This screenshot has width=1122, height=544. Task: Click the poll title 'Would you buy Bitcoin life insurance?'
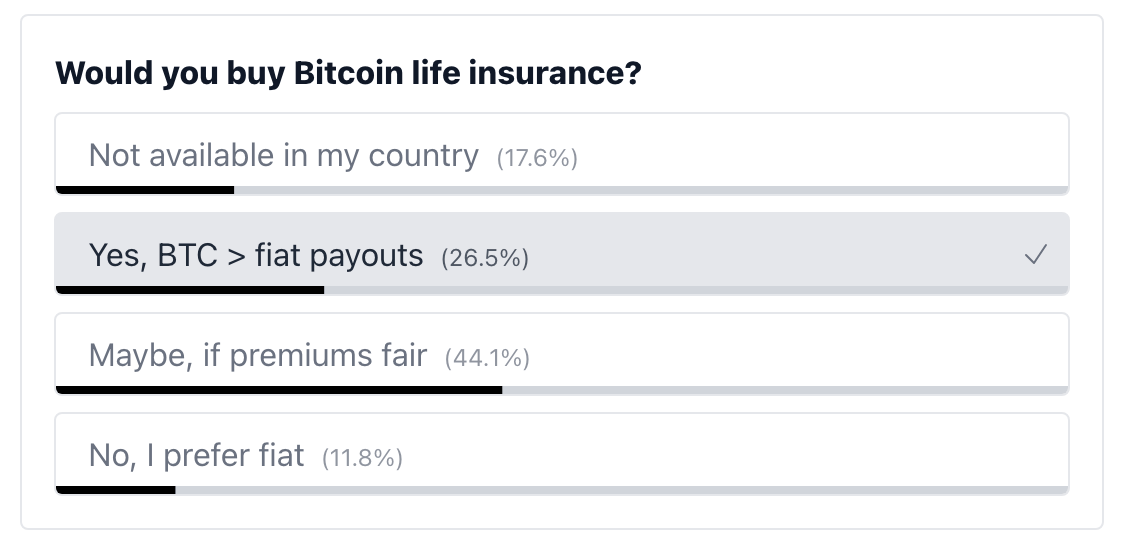click(348, 73)
